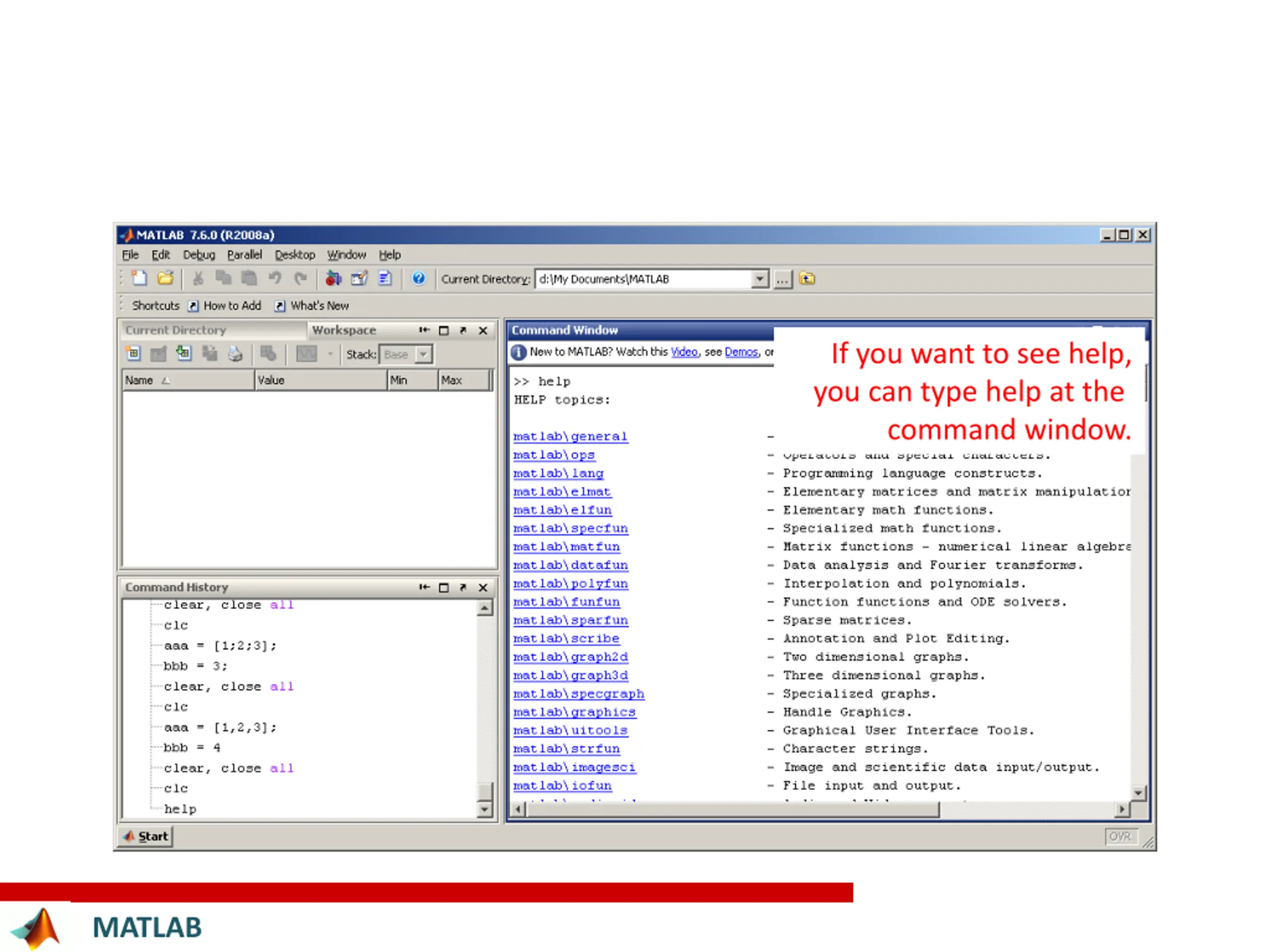Viewport: 1270px width, 952px height.
Task: Click the How to Add shortcut
Action: click(x=225, y=306)
